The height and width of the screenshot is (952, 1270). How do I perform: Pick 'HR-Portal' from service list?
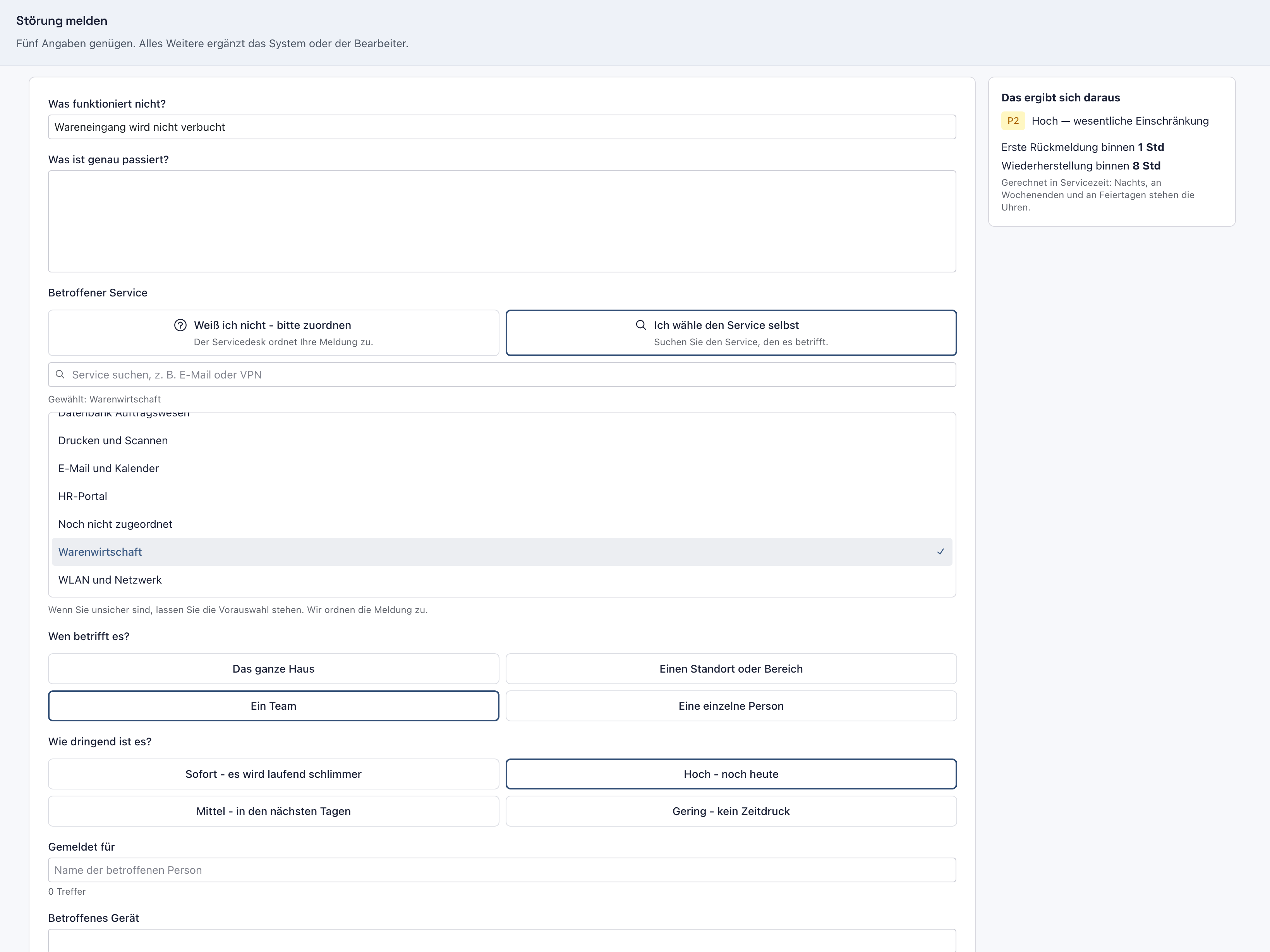pyautogui.click(x=502, y=497)
